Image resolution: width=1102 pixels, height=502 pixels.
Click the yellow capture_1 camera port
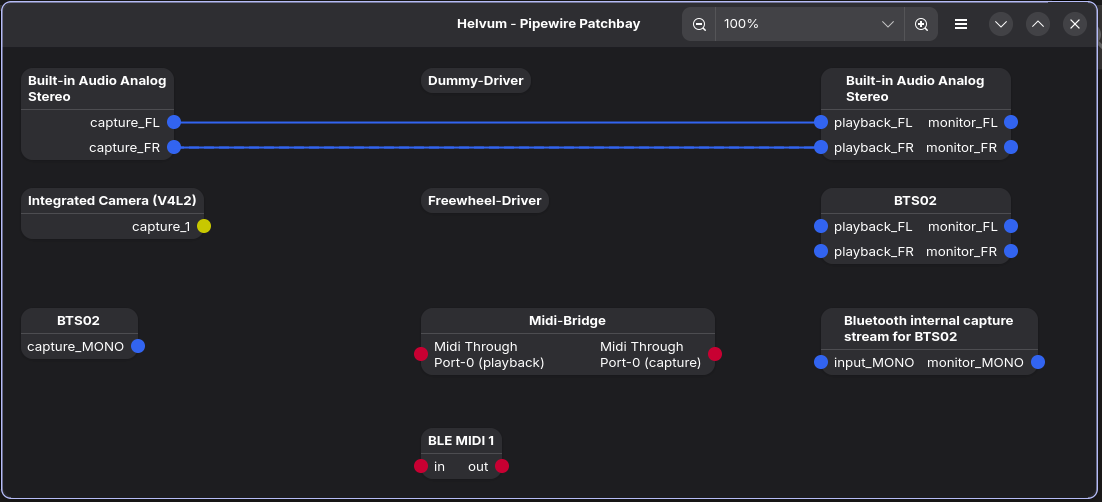tap(204, 226)
